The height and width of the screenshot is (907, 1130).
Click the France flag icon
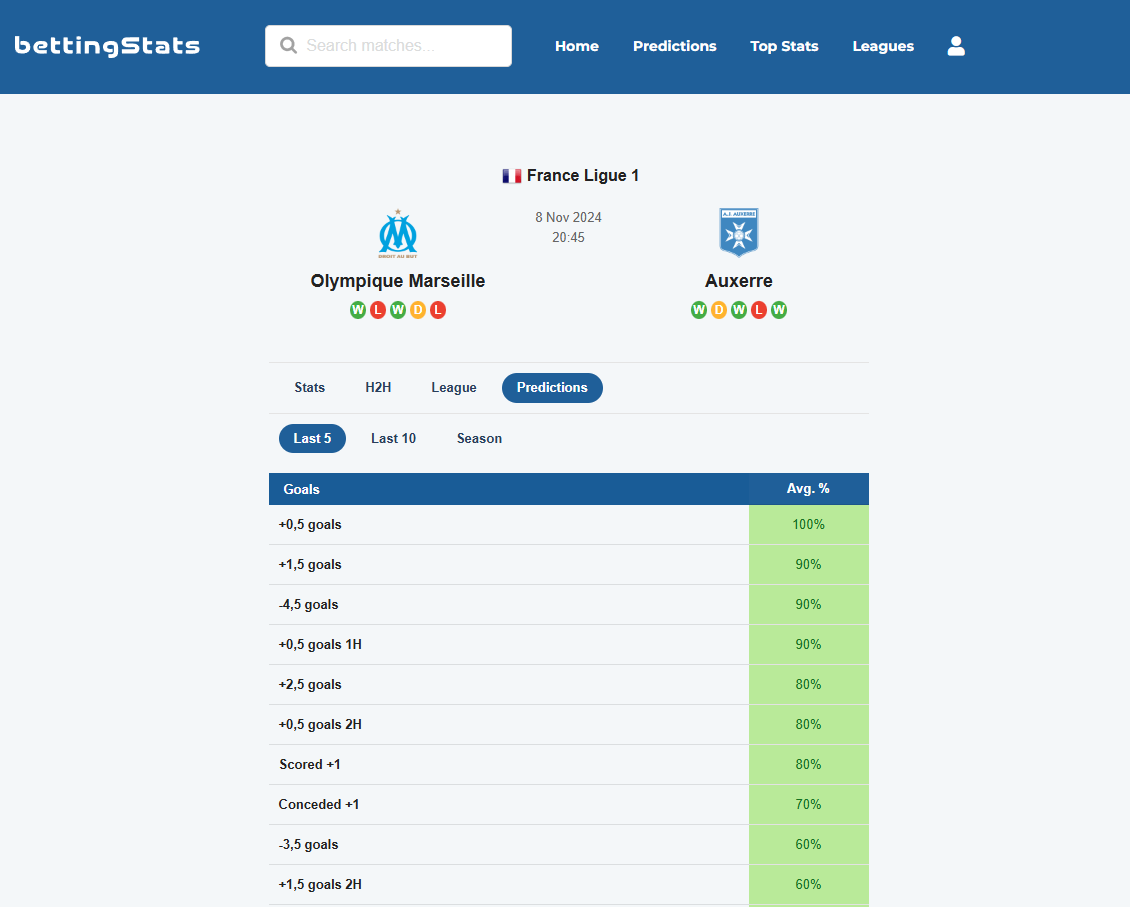pyautogui.click(x=512, y=176)
